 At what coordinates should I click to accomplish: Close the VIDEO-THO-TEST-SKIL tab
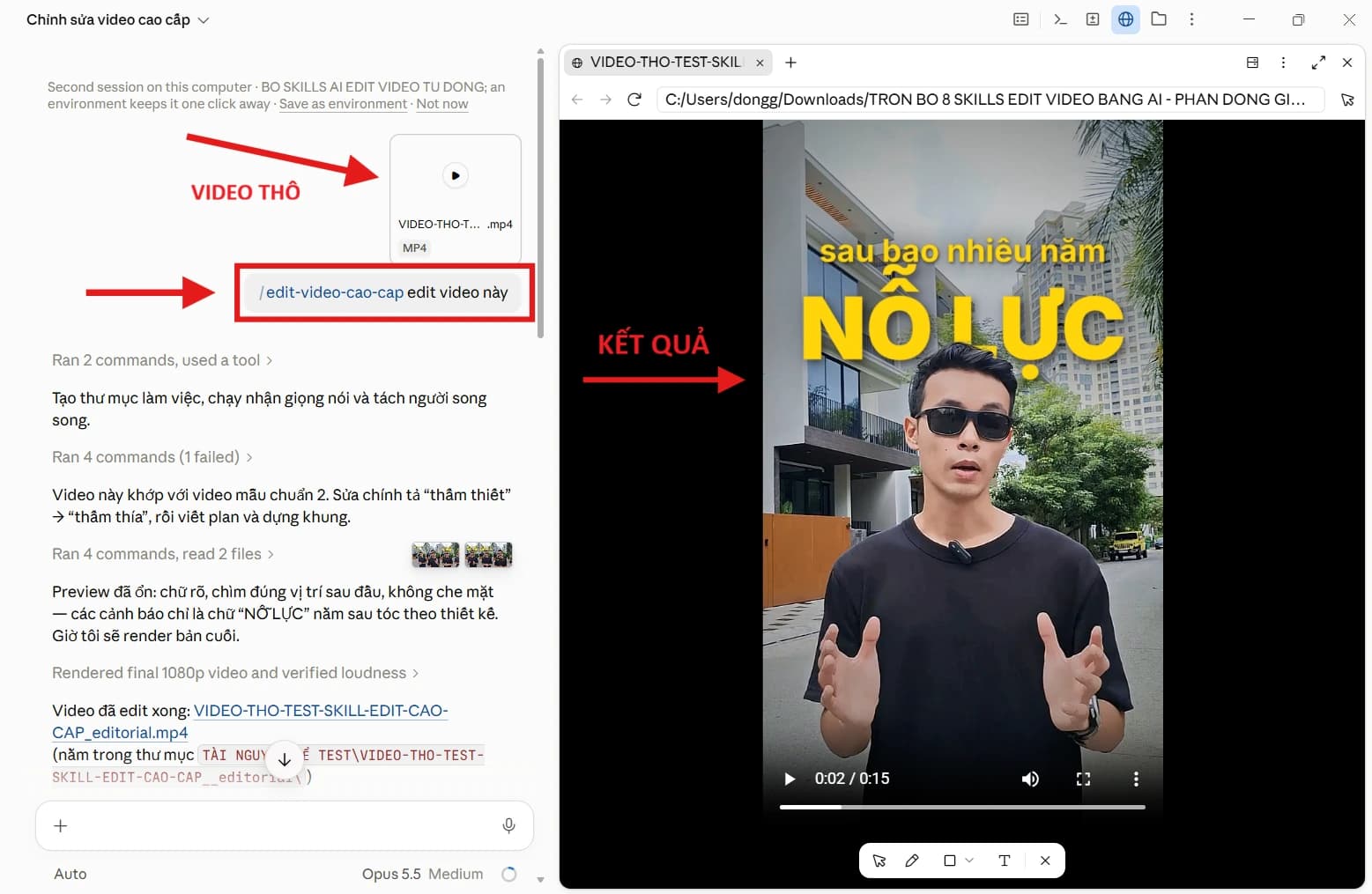[x=760, y=63]
